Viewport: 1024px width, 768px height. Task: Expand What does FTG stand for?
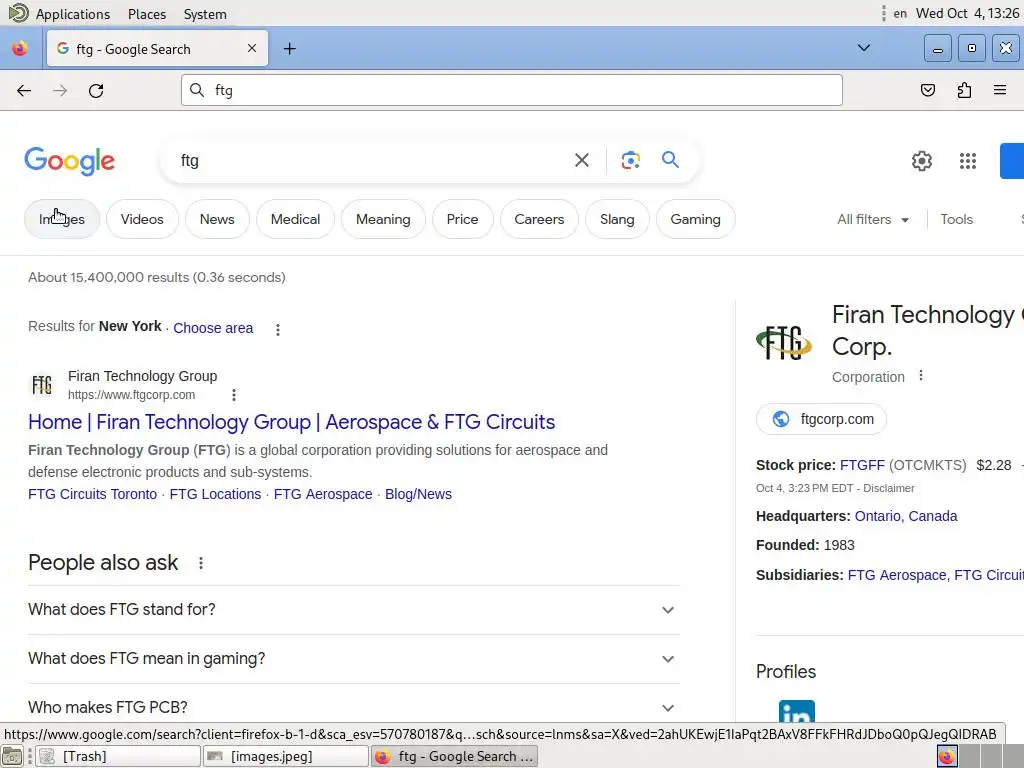353,609
